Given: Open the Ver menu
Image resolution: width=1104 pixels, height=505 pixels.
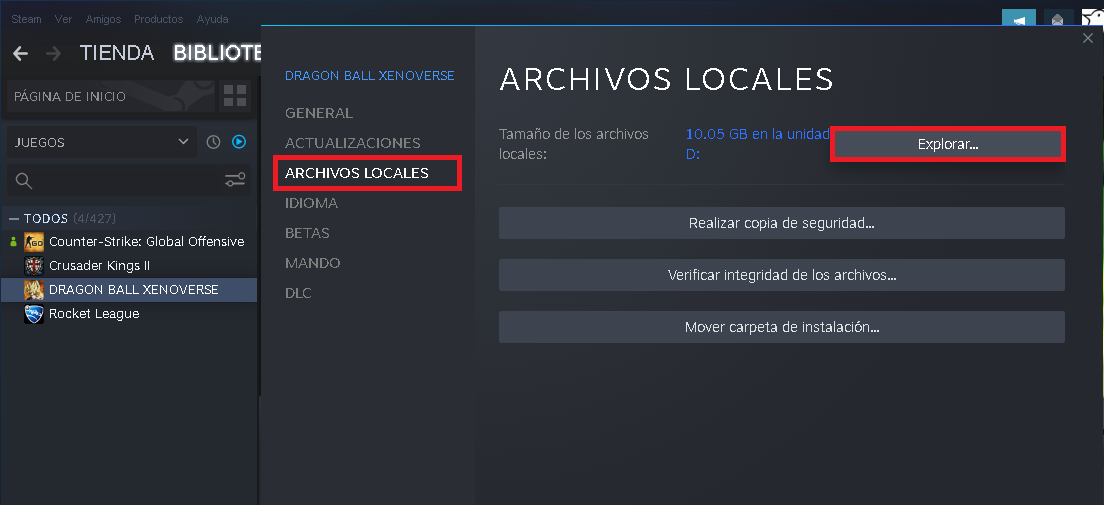Looking at the screenshot, I should 63,19.
